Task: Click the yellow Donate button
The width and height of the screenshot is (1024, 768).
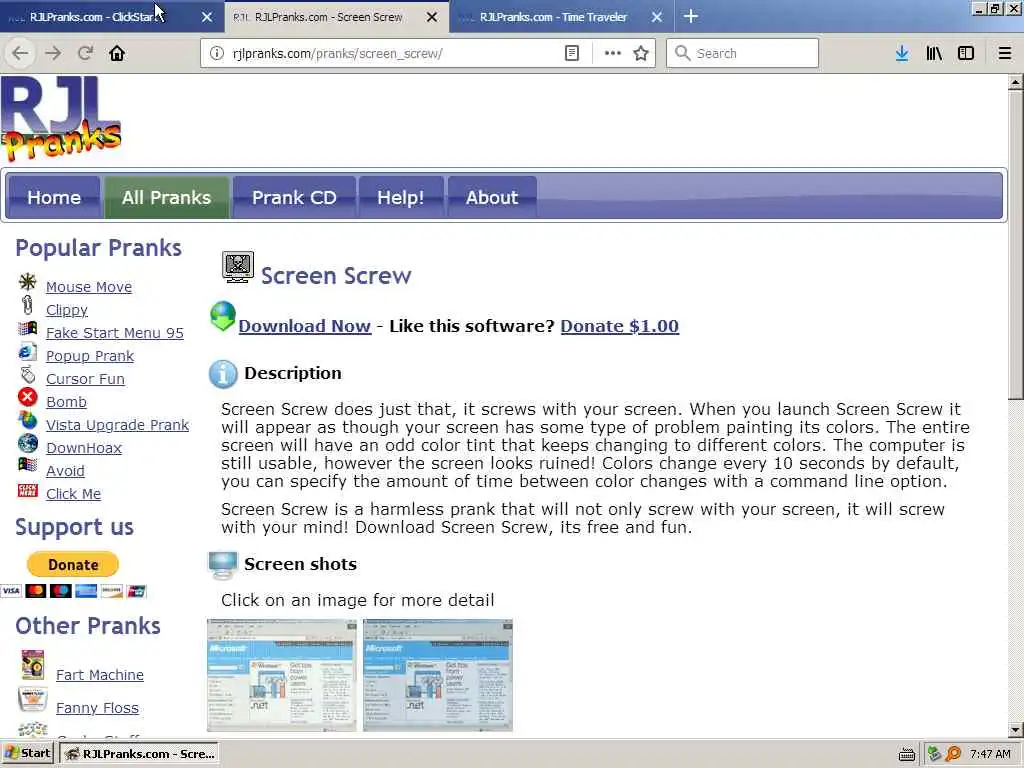Action: point(72,564)
